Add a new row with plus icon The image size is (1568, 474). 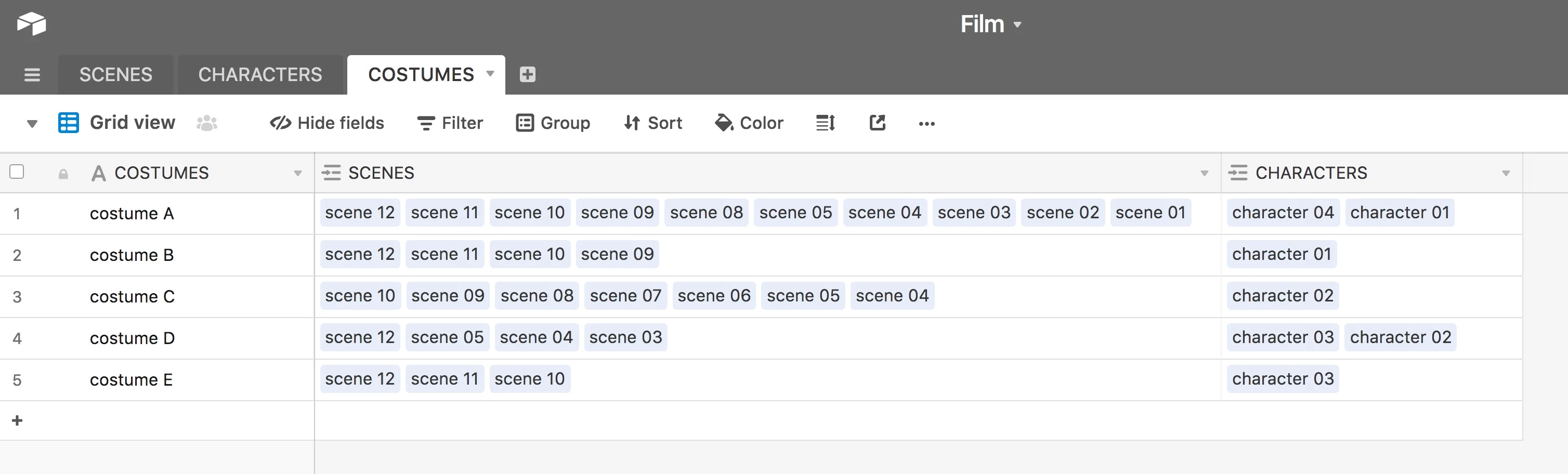click(x=17, y=420)
